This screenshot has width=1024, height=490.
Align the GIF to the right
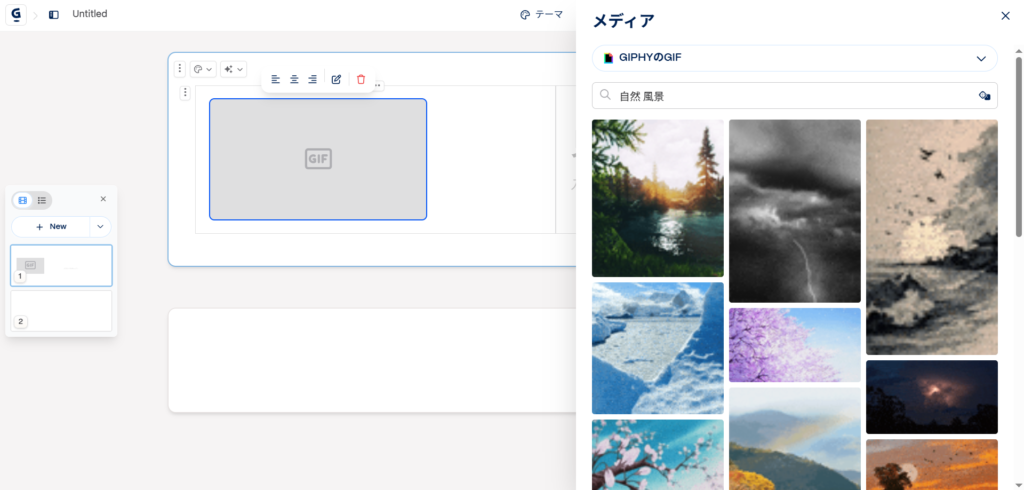[x=312, y=79]
